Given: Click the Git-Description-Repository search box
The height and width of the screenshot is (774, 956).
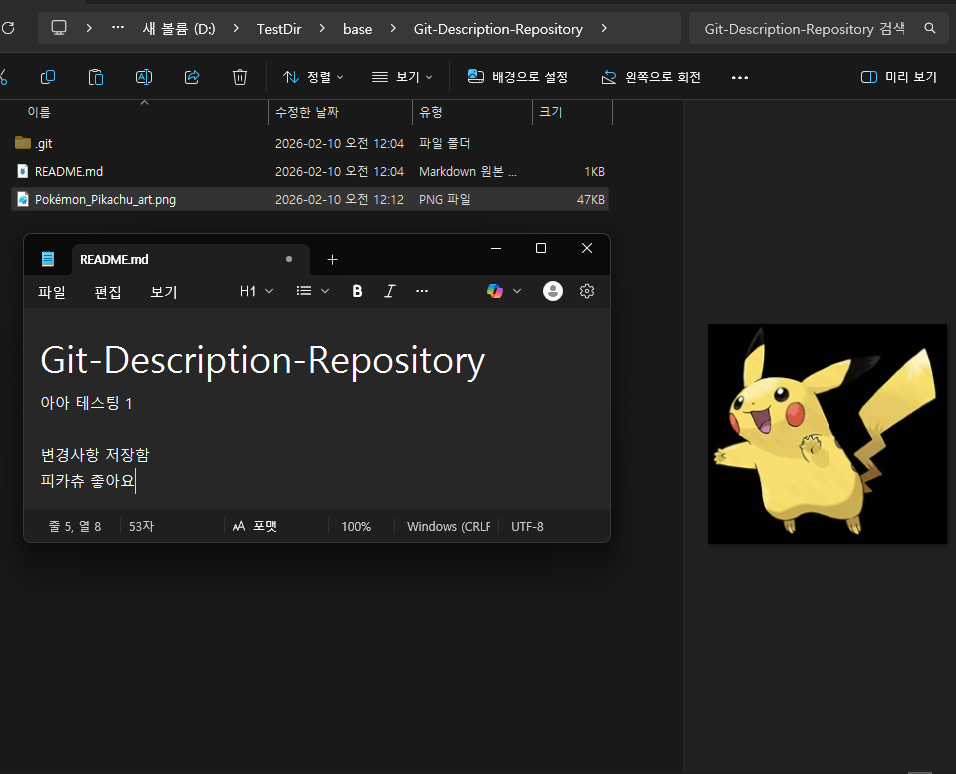Looking at the screenshot, I should (805, 29).
